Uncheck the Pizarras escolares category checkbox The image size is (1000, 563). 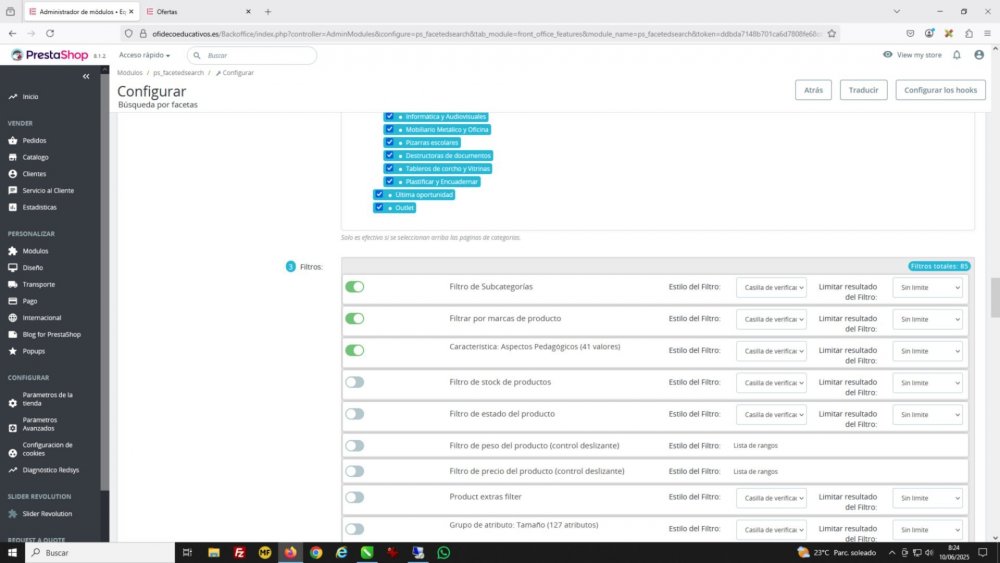(x=390, y=142)
